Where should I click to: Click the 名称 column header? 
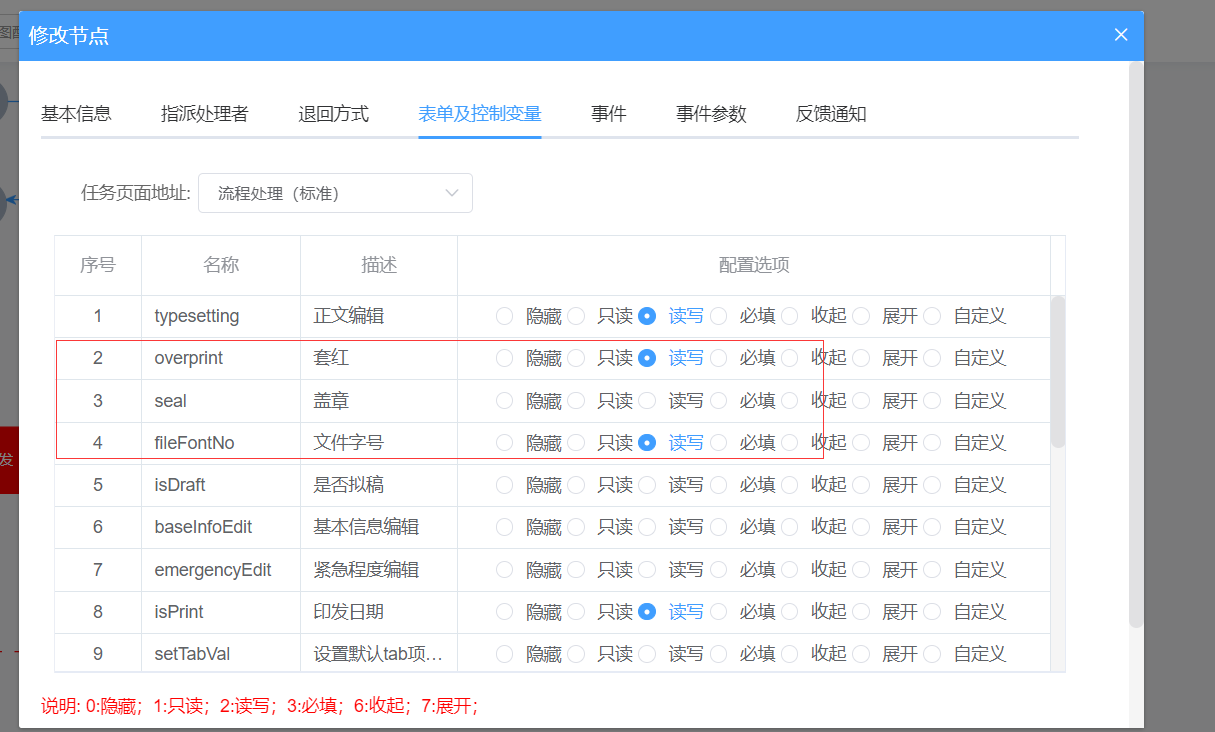tap(221, 265)
